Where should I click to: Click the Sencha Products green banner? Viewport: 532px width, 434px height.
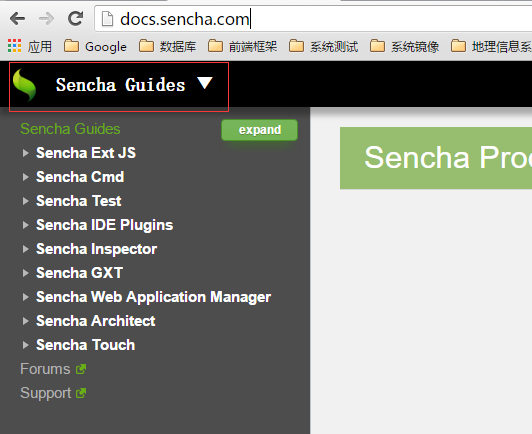[436, 158]
